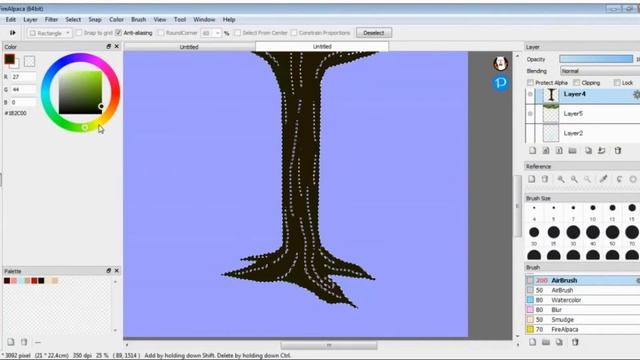Adjust the layer Opacity slider
Image resolution: width=640 pixels, height=360 pixels.
pyautogui.click(x=596, y=59)
